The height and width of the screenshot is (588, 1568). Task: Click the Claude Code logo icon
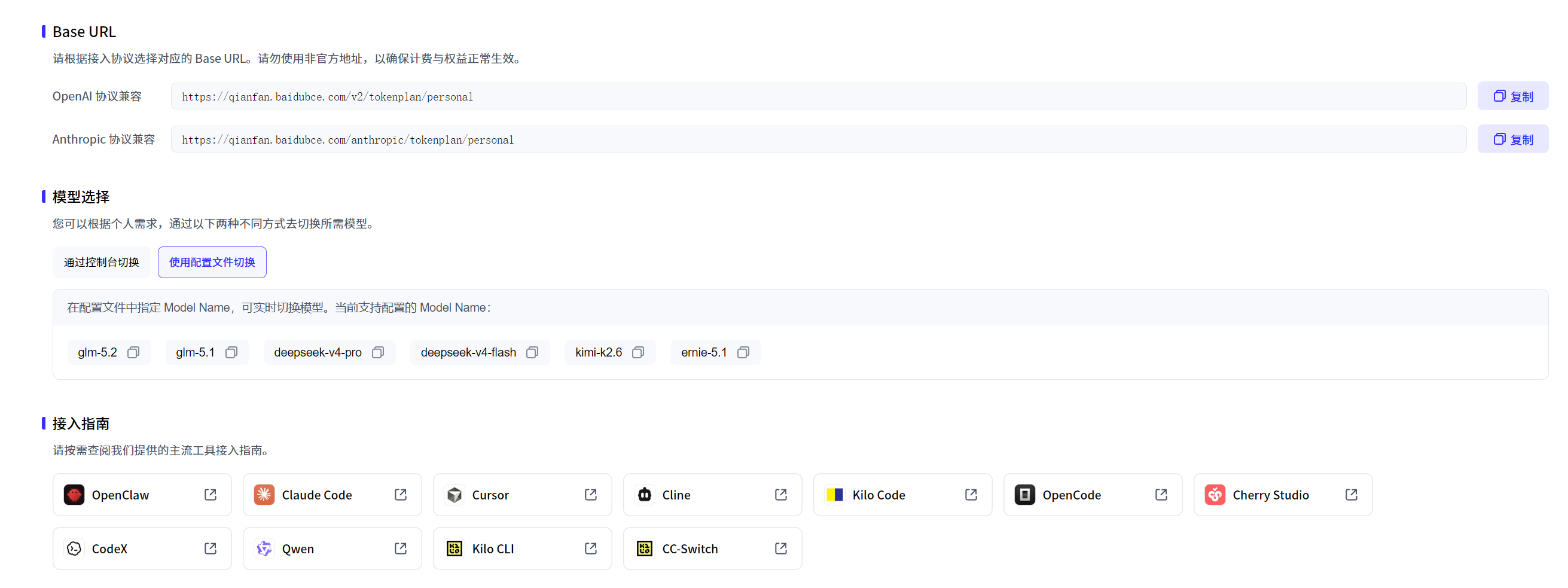264,495
